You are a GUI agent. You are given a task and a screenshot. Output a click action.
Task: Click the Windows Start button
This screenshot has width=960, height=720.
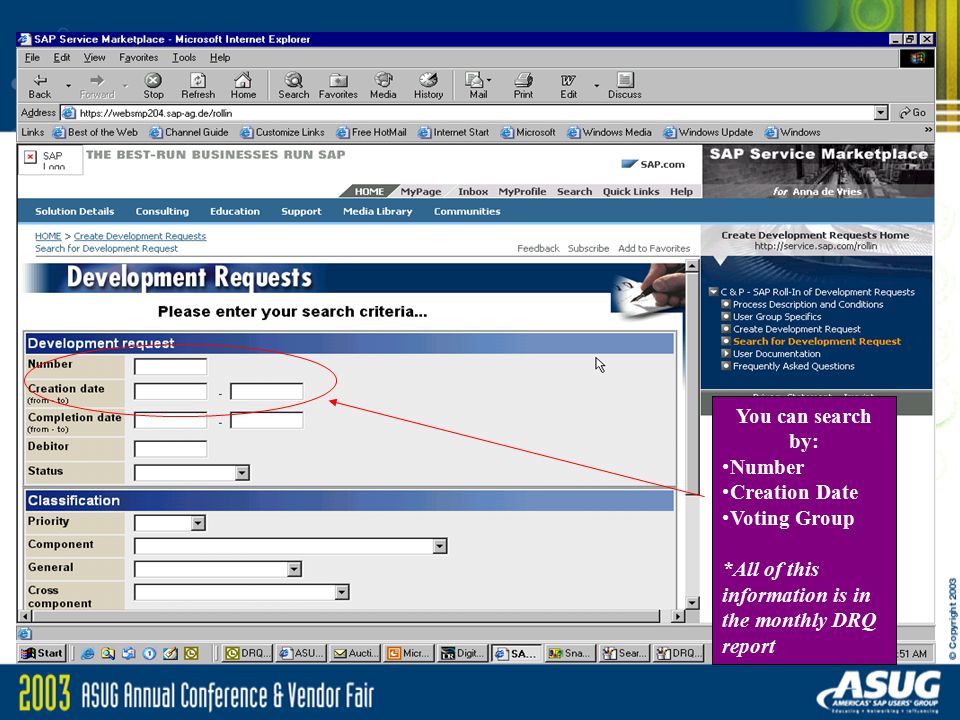[x=42, y=653]
